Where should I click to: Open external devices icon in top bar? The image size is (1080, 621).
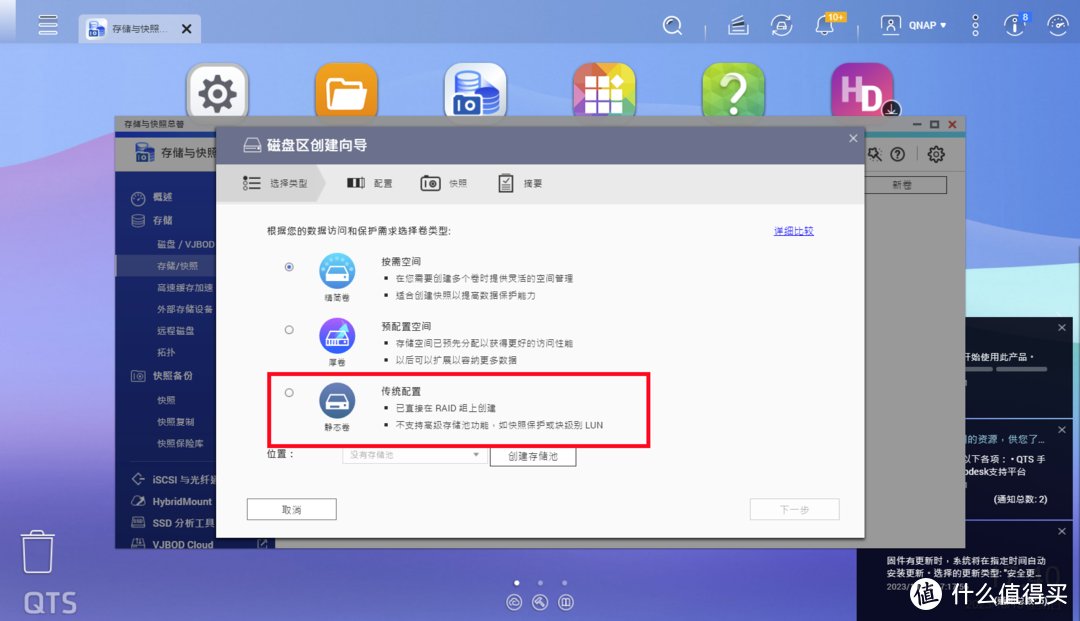pos(781,25)
